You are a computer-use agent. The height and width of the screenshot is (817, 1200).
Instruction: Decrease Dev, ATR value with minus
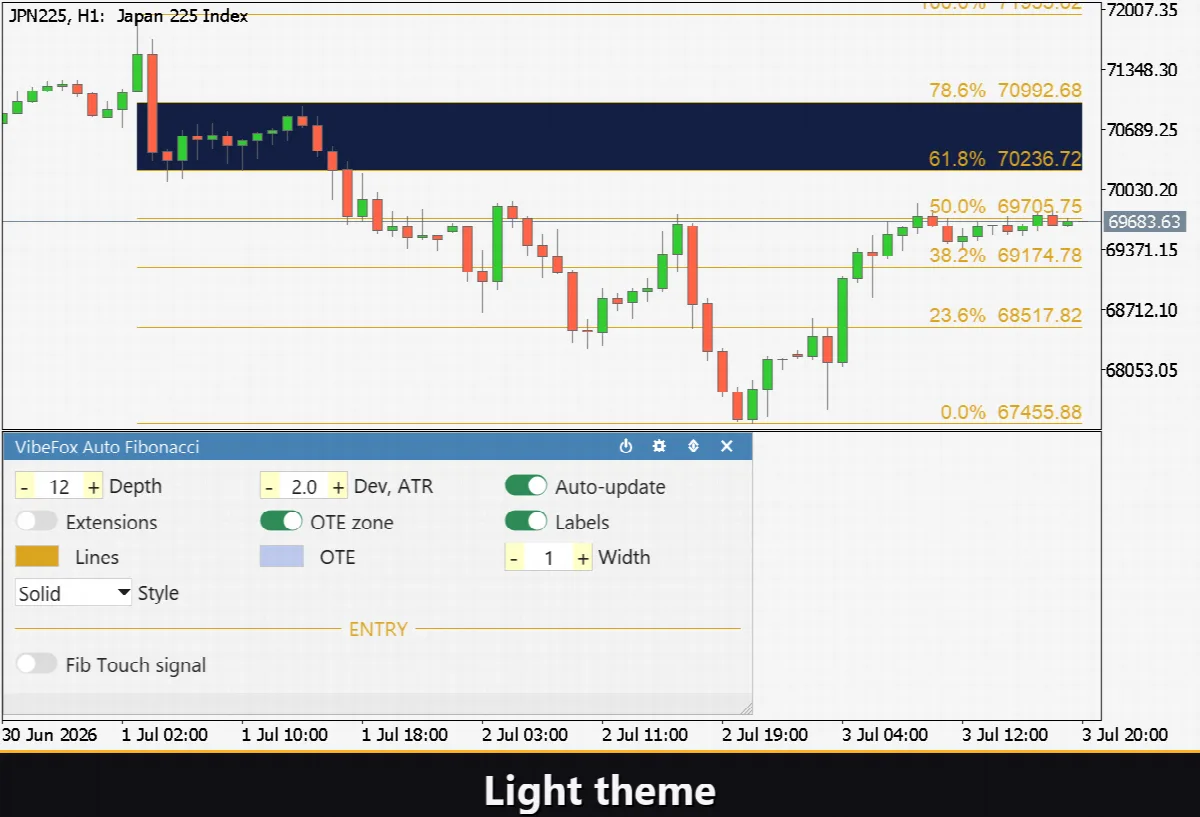269,486
